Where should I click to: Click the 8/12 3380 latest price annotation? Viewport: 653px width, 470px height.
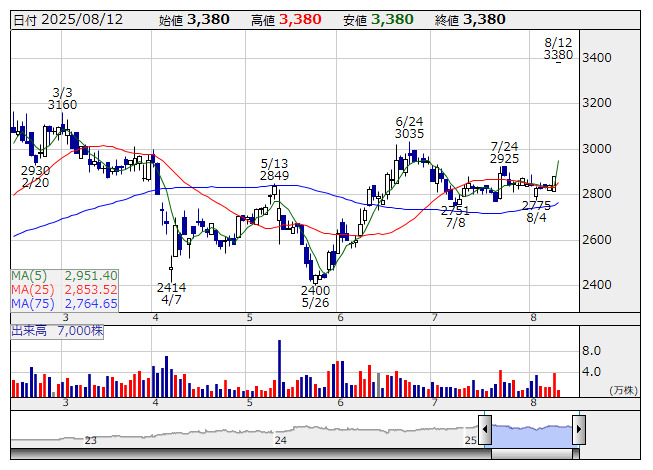coord(558,49)
